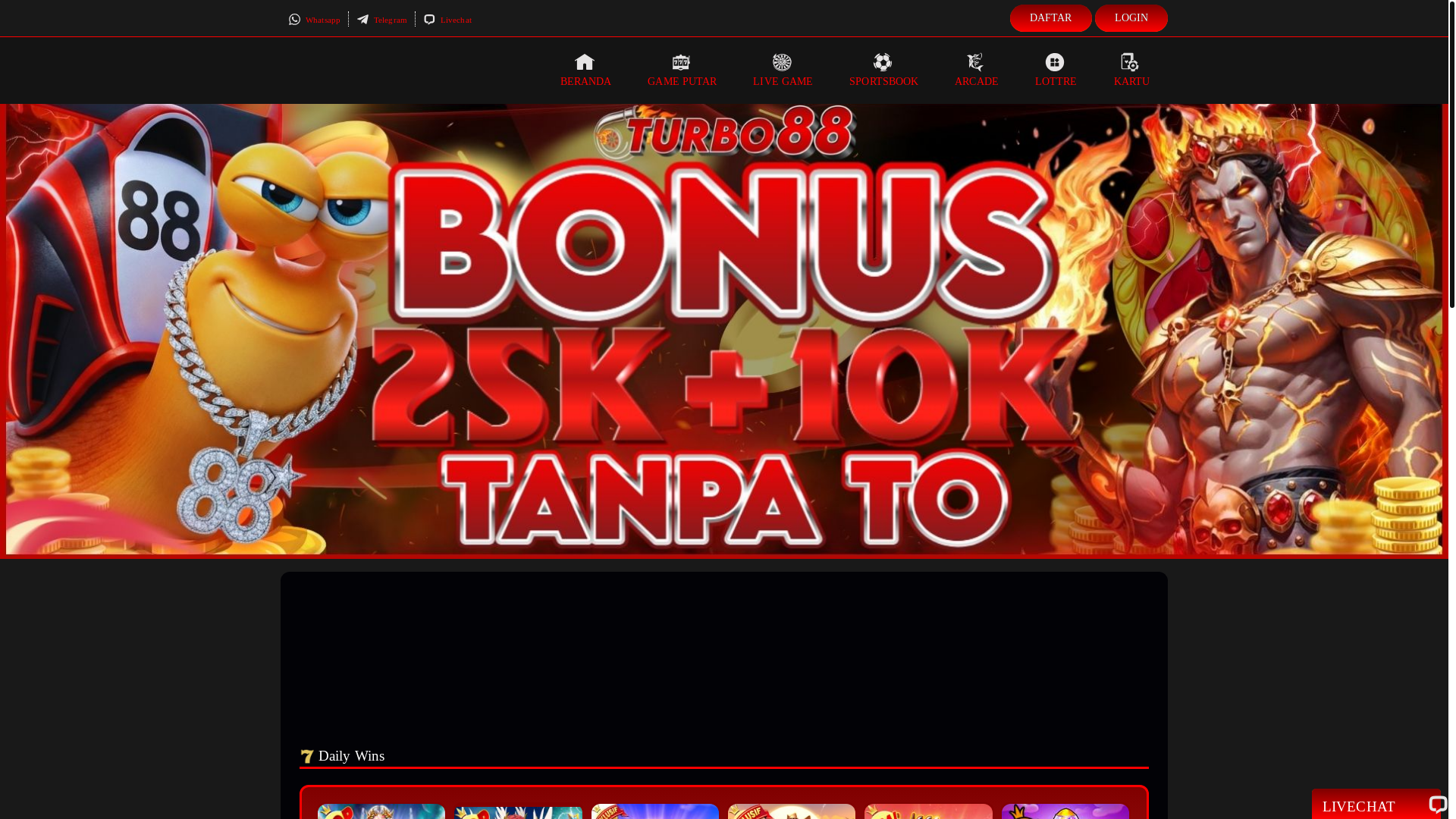Click the Livechat speech bubble icon in header
The image size is (1456, 819).
430,20
